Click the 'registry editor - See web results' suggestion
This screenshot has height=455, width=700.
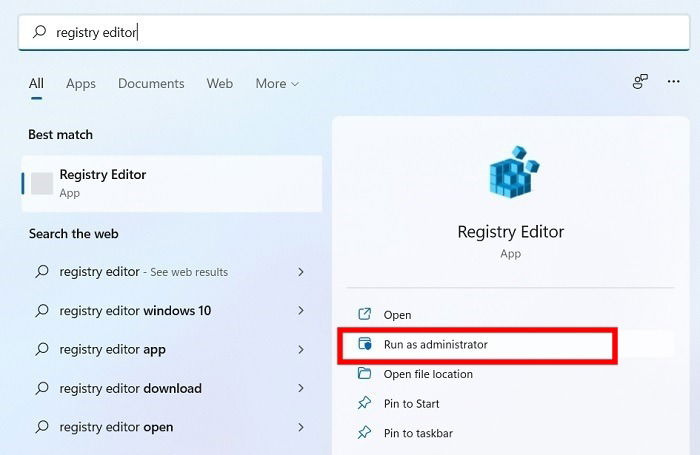(172, 271)
